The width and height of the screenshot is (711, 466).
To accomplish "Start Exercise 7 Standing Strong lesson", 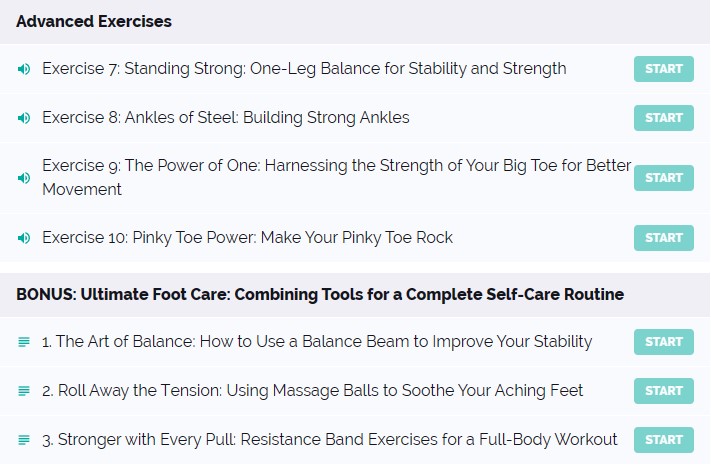I will coord(663,69).
